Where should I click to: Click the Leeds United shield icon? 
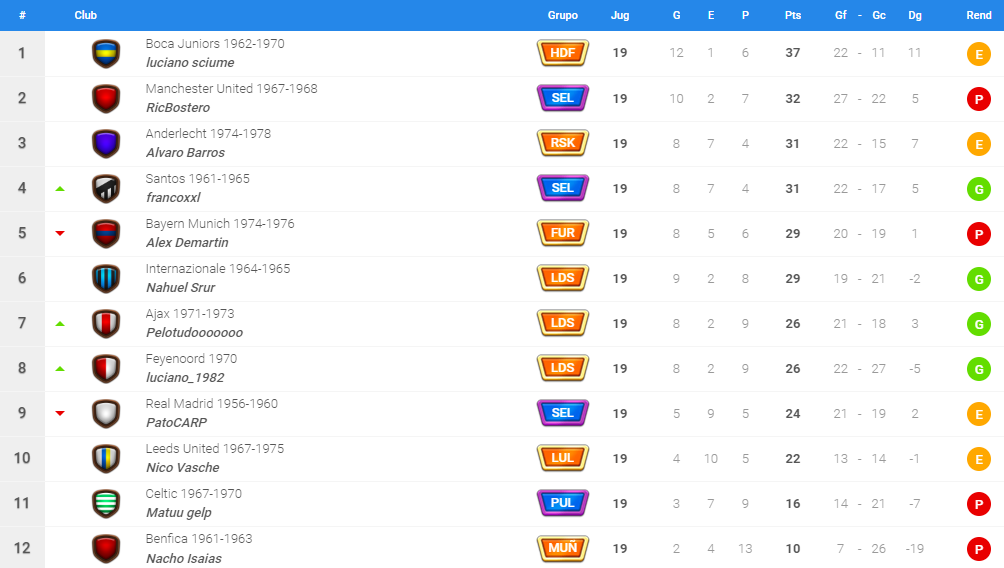click(106, 458)
